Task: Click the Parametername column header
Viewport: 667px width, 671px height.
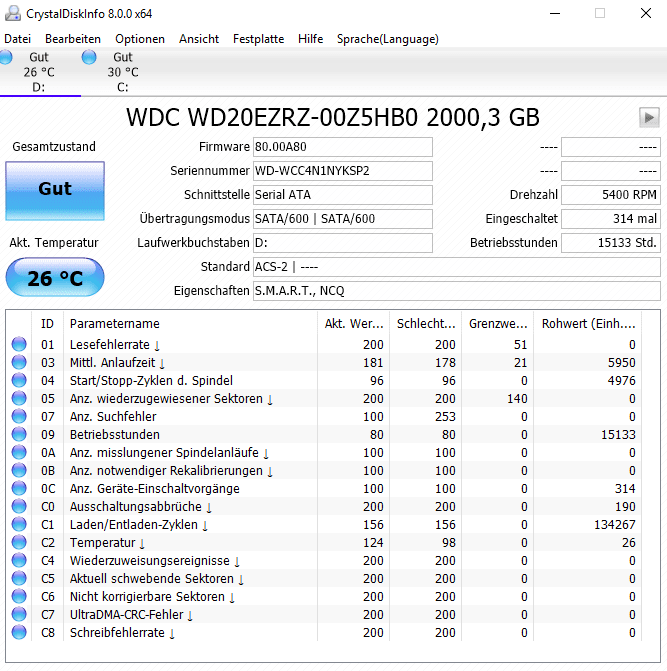Action: click(x=190, y=324)
